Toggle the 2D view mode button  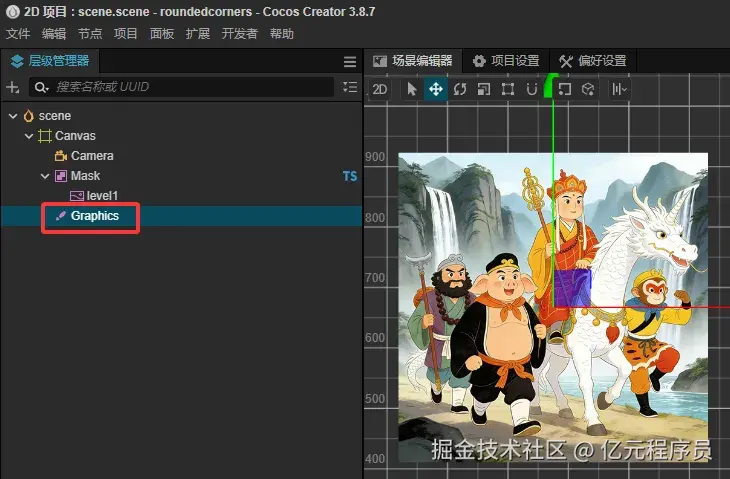[x=379, y=89]
